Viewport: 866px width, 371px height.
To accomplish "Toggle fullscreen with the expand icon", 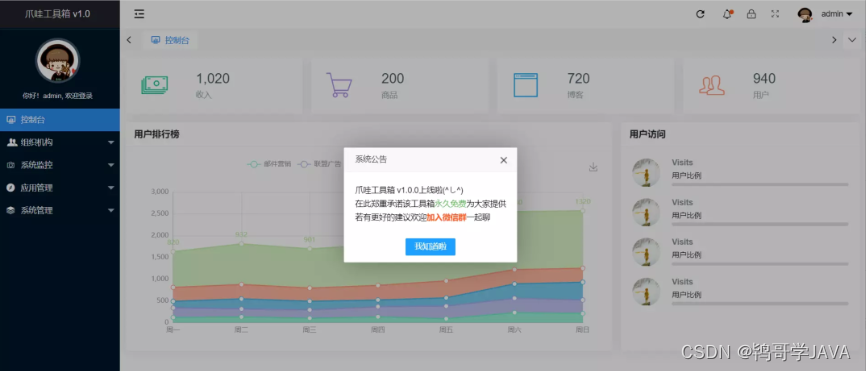I will (x=775, y=14).
